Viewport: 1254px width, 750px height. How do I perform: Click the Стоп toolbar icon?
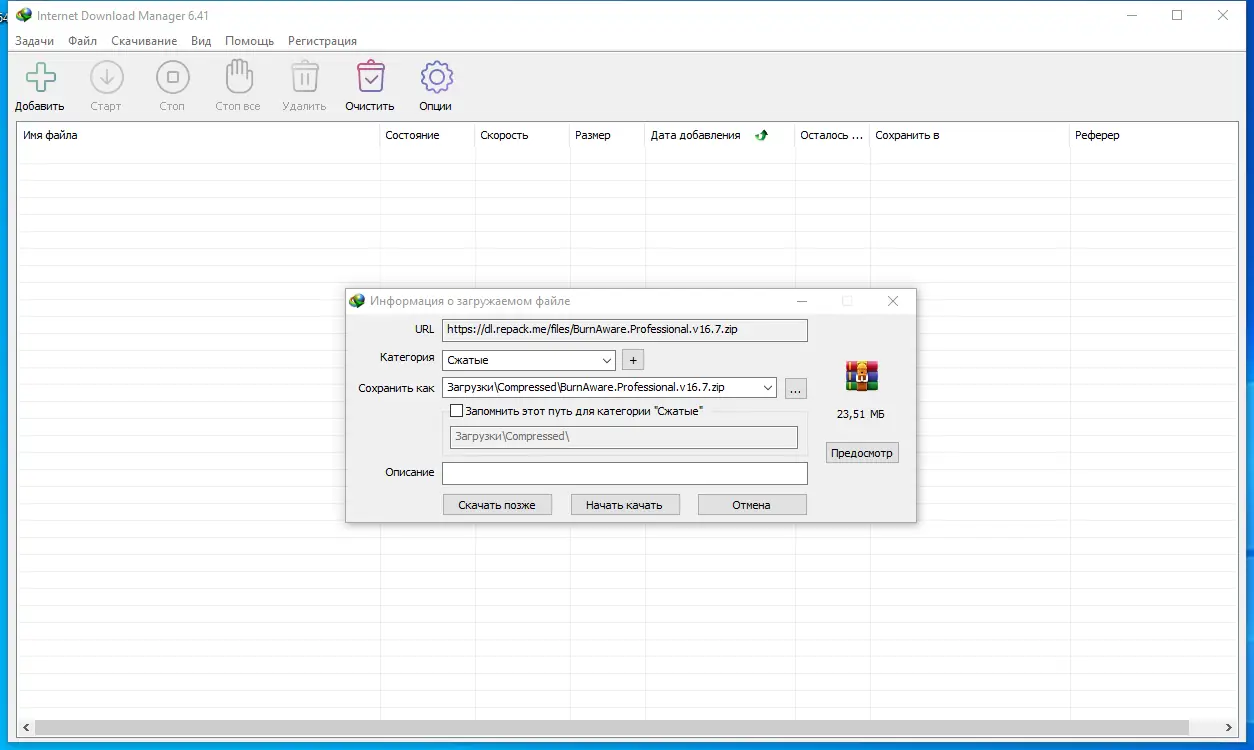click(x=172, y=77)
